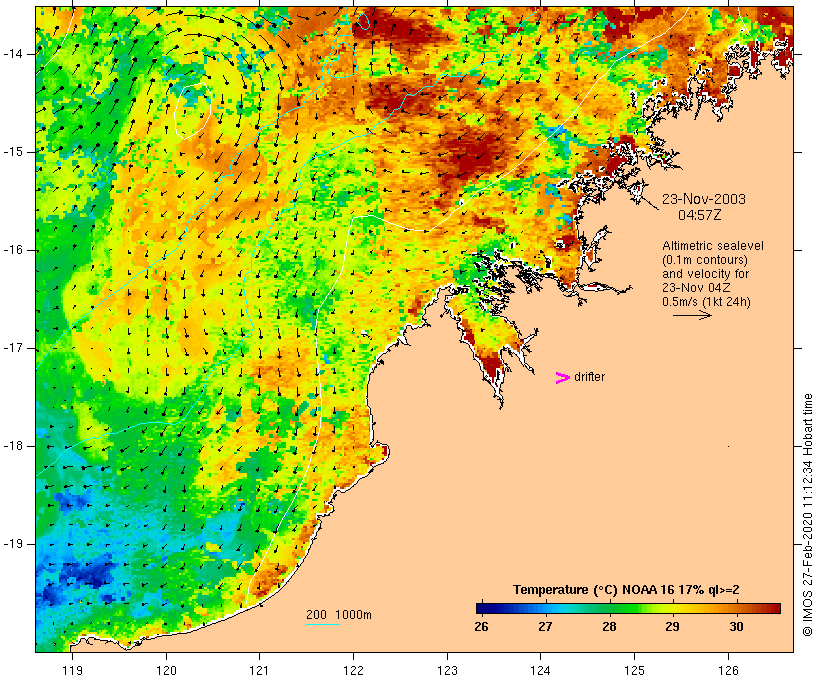Click longitude axis label 119
Image resolution: width=820 pixels, height=680 pixels.
(72, 670)
